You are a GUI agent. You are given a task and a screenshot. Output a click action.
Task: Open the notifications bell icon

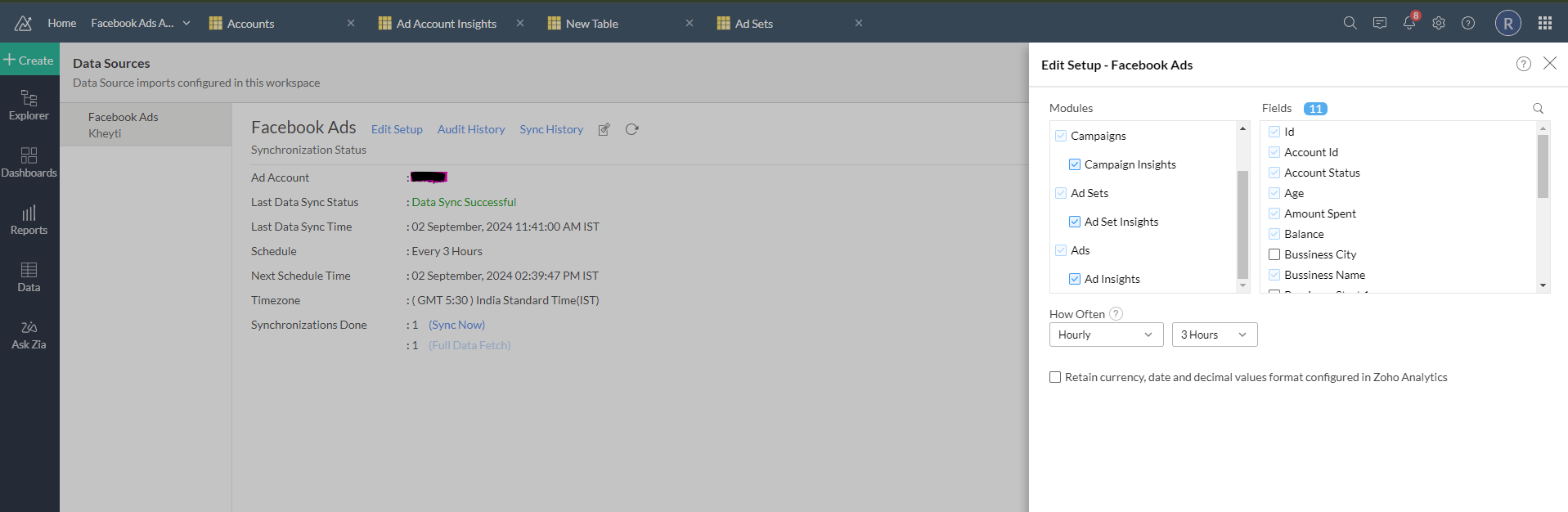pos(1409,23)
